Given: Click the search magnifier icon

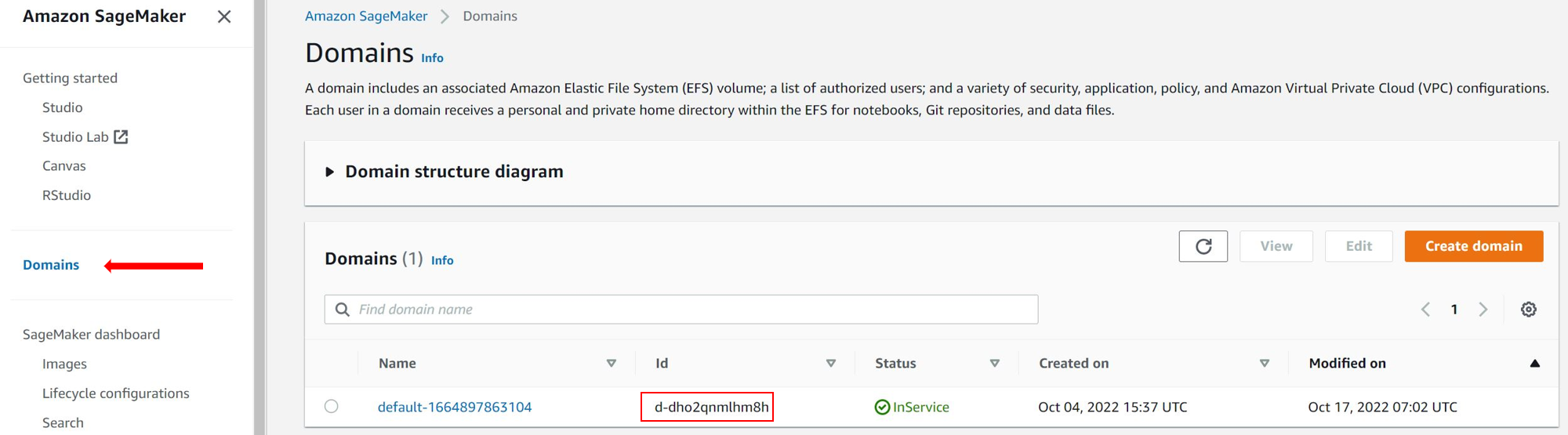Looking at the screenshot, I should pos(343,310).
